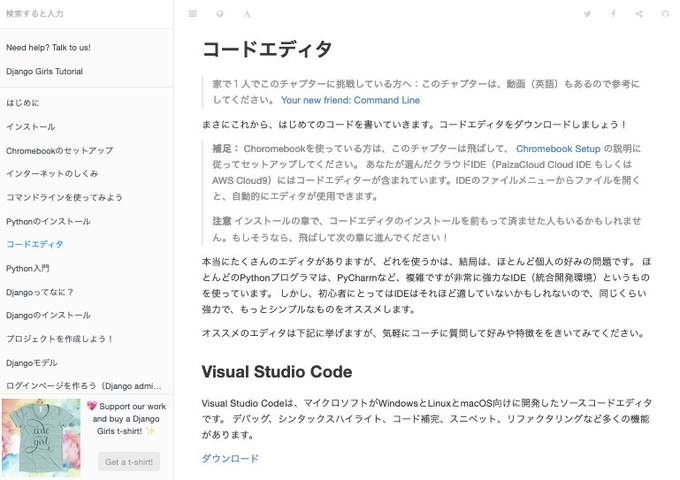Open Djangoのインストール chapter

point(49,315)
